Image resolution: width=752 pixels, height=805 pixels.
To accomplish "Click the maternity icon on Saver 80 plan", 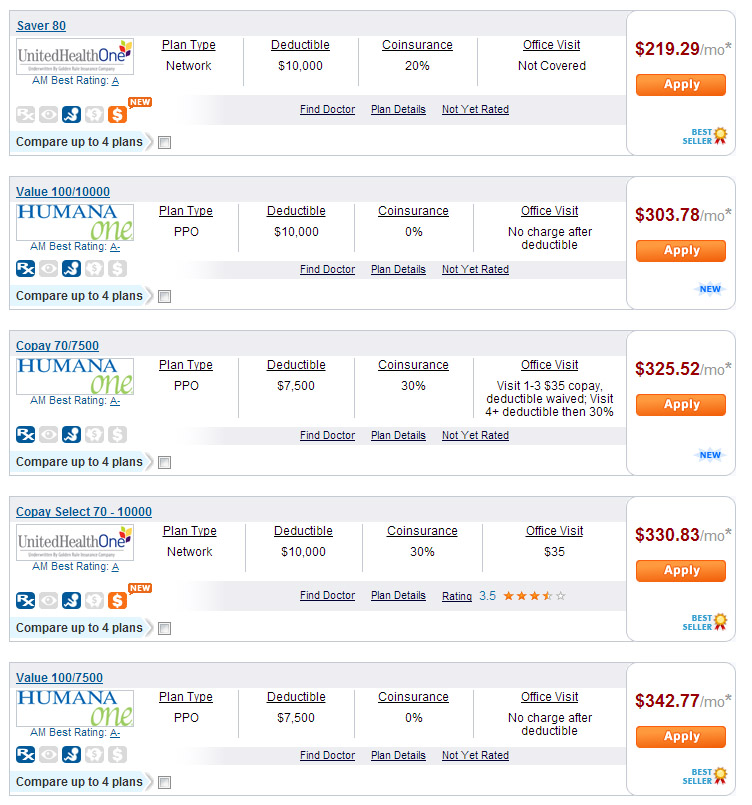I will pos(71,115).
